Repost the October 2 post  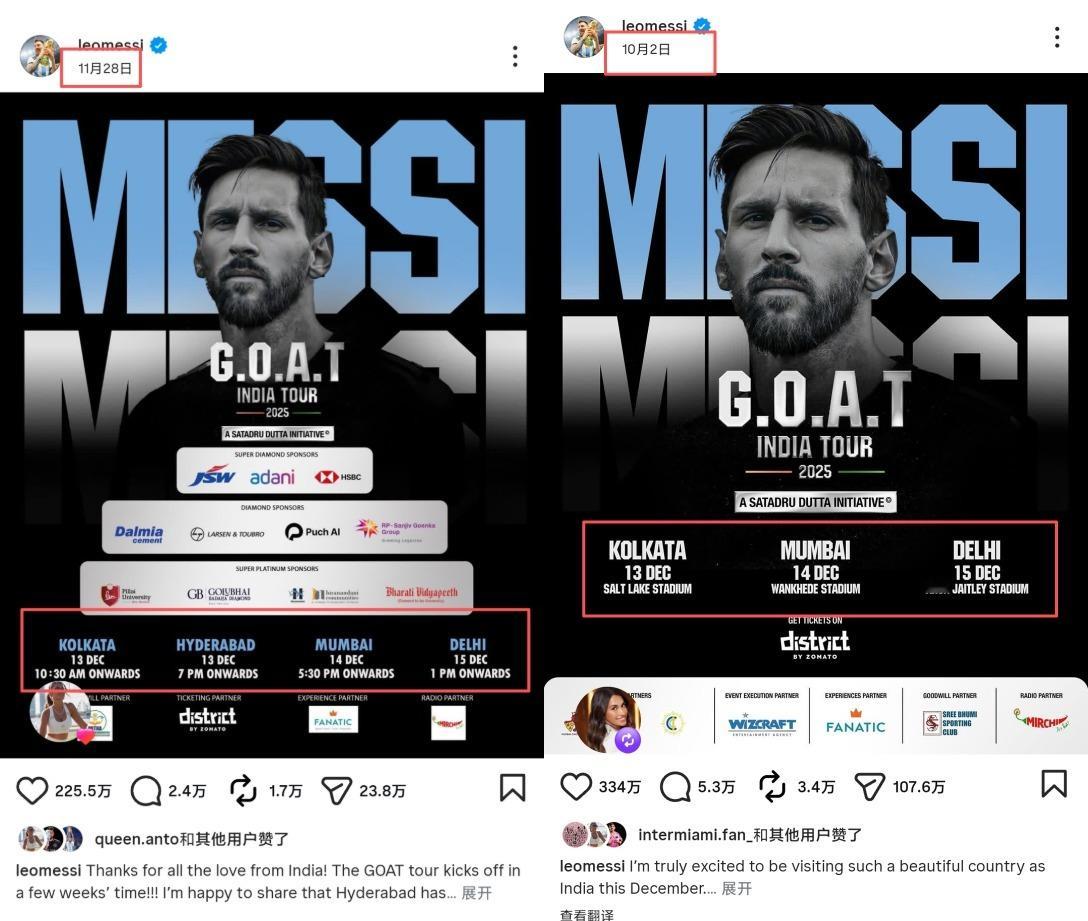[772, 786]
